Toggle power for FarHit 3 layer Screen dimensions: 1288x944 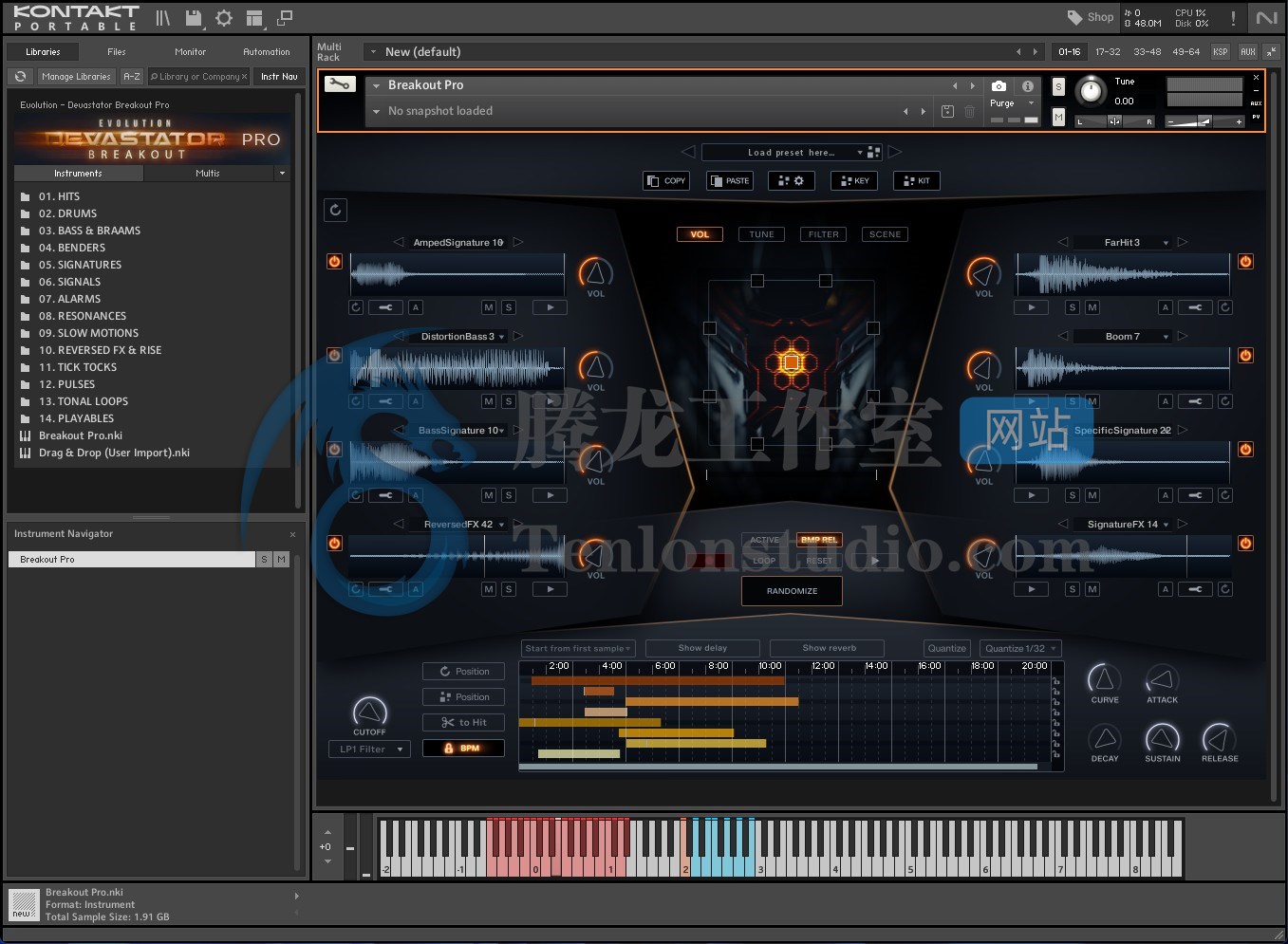pos(1245,262)
